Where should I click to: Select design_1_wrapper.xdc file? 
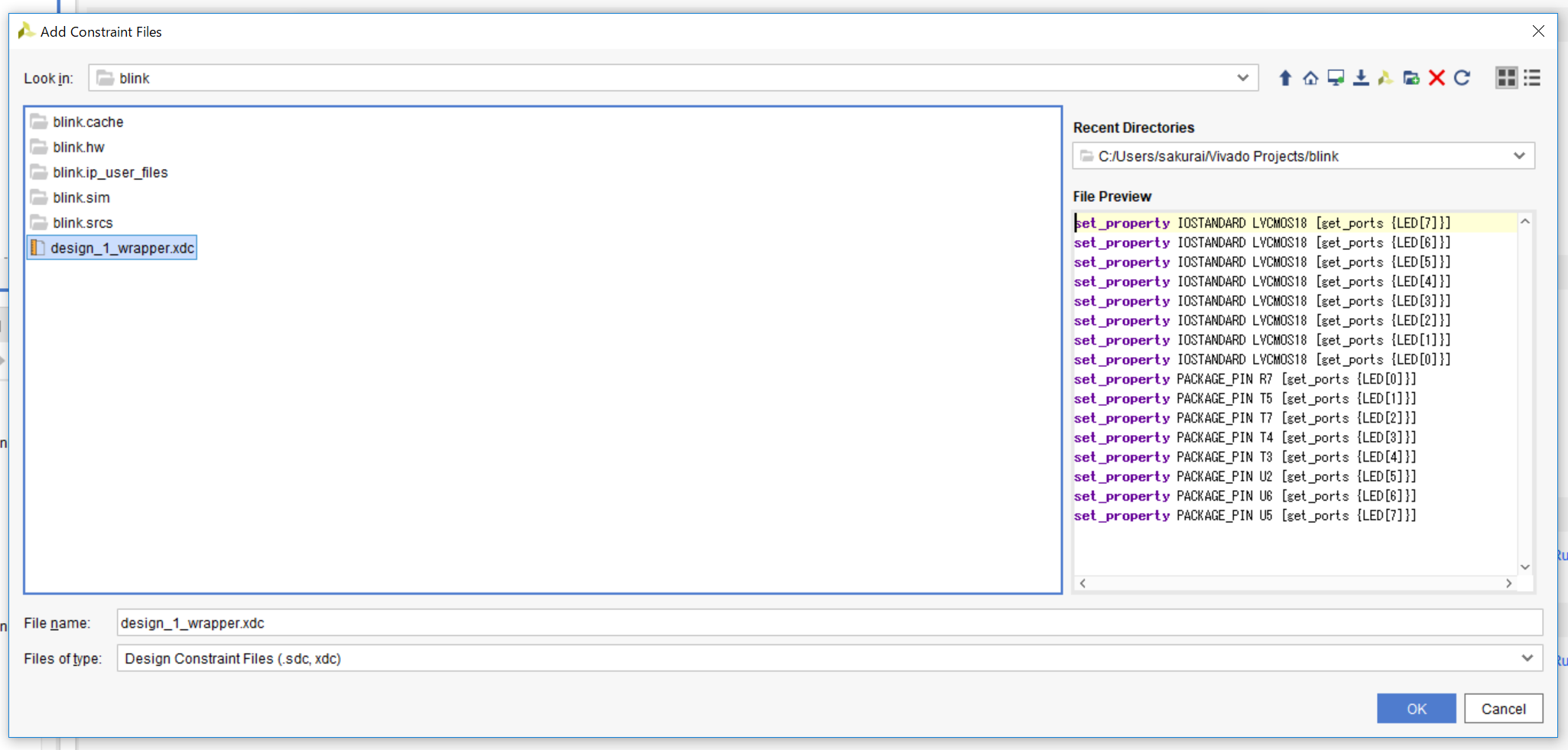(x=122, y=248)
